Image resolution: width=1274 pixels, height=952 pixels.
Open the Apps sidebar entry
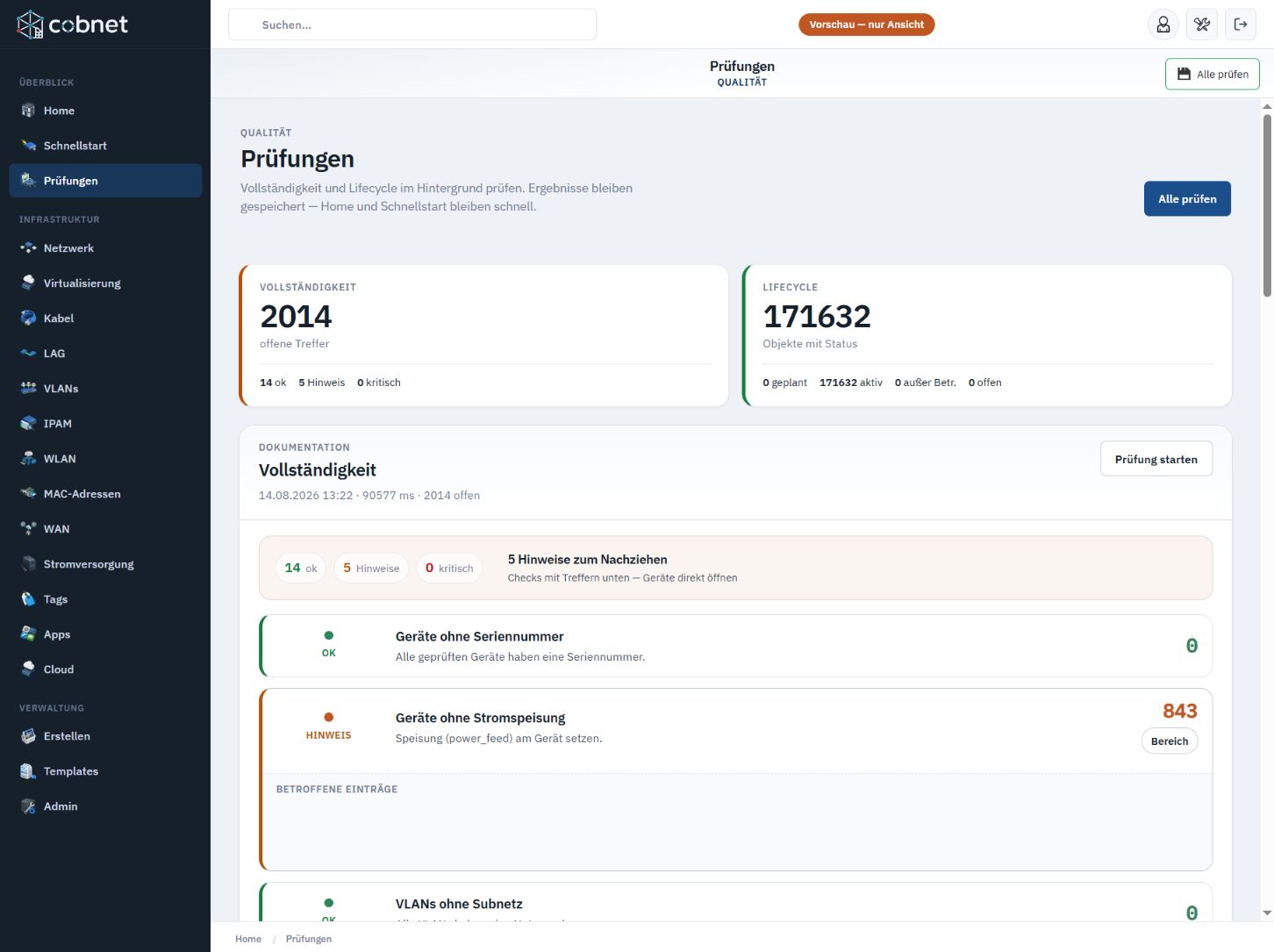pos(105,634)
